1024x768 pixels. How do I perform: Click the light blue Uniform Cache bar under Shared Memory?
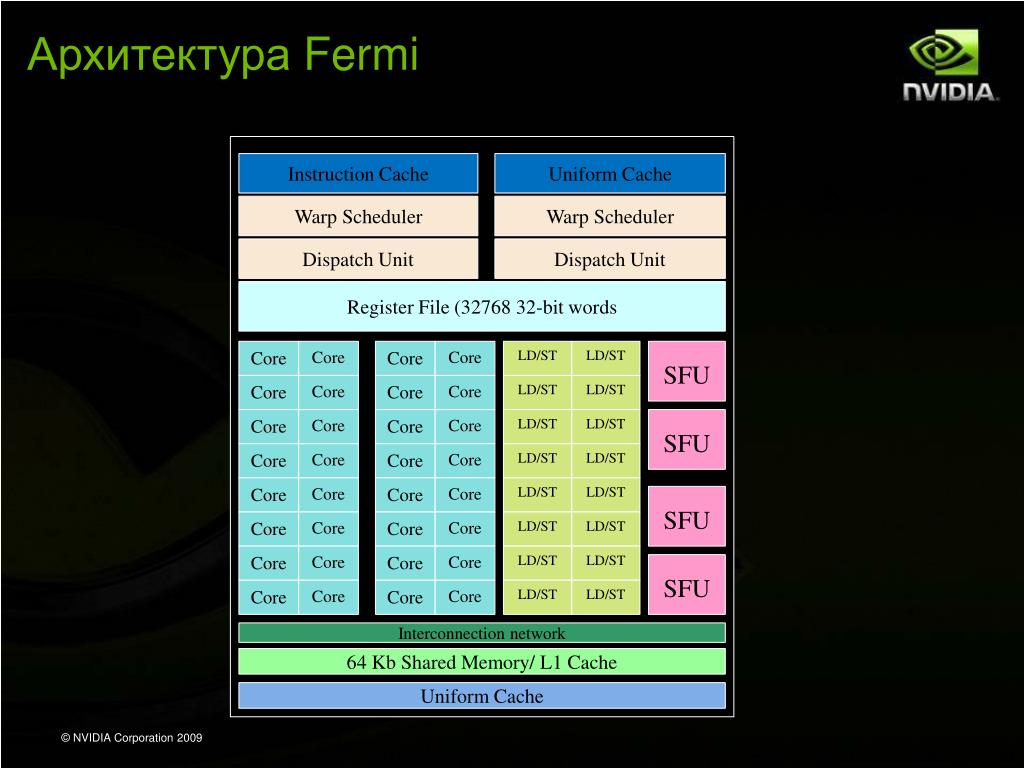(482, 696)
